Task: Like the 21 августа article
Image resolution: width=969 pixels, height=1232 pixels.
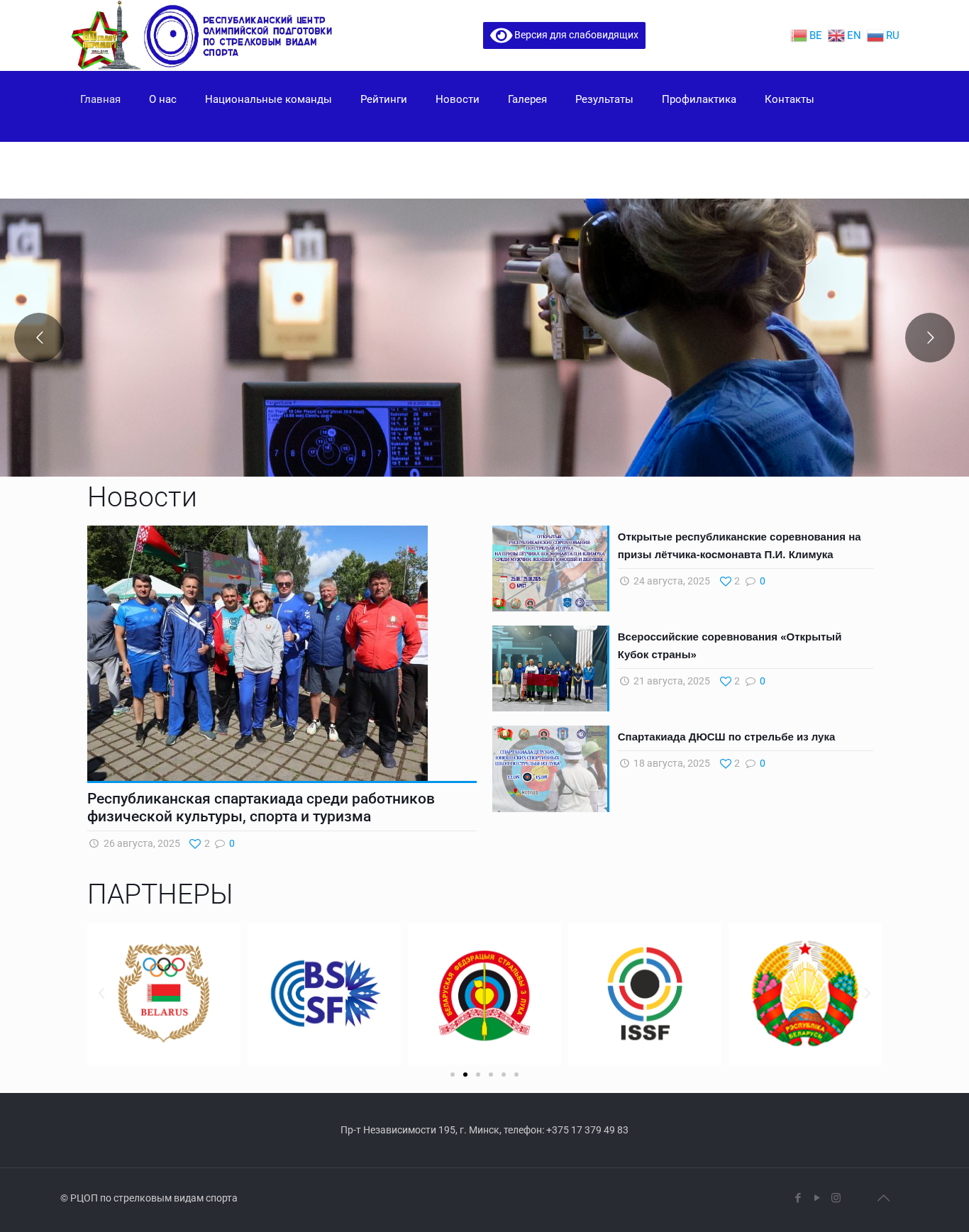Action: tap(730, 681)
